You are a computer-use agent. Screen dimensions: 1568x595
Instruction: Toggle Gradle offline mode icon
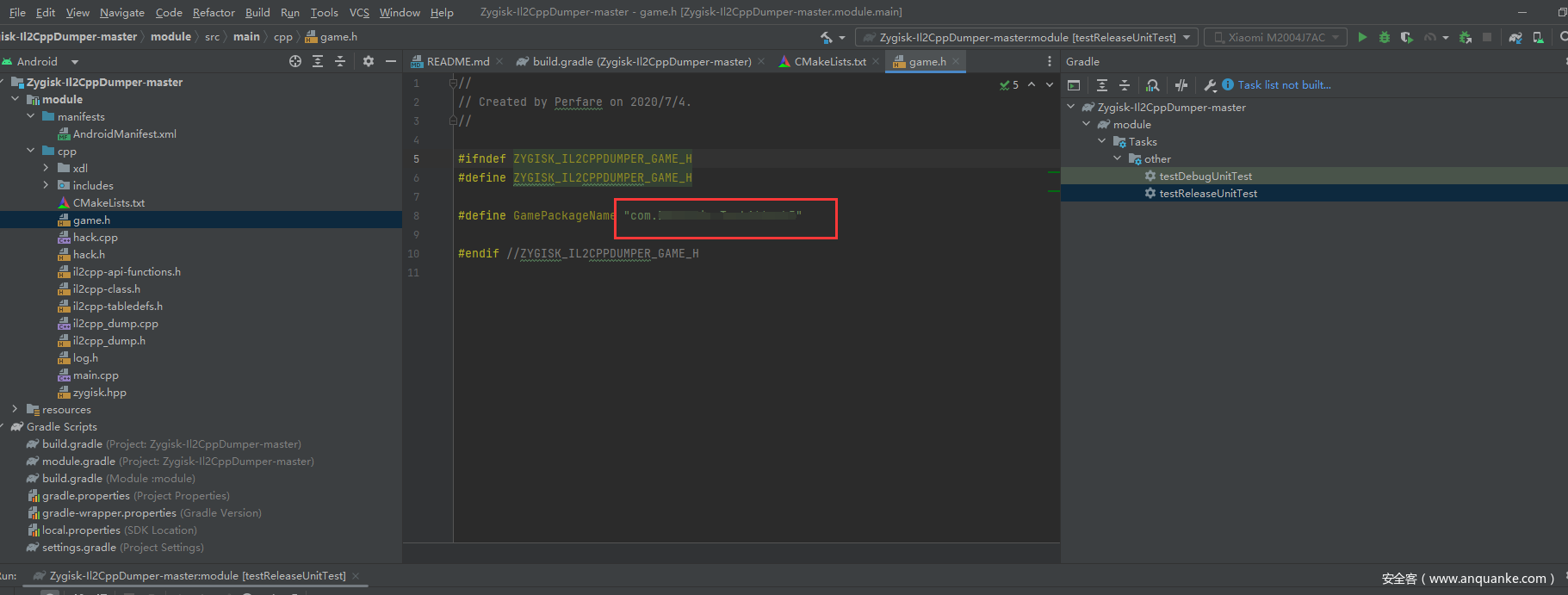tap(1181, 85)
